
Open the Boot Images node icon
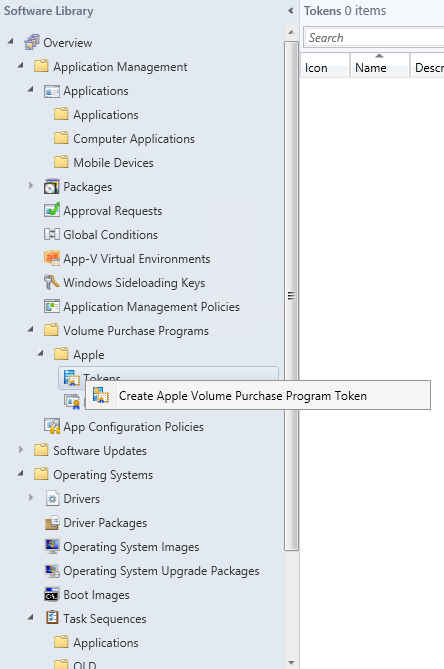tap(52, 595)
